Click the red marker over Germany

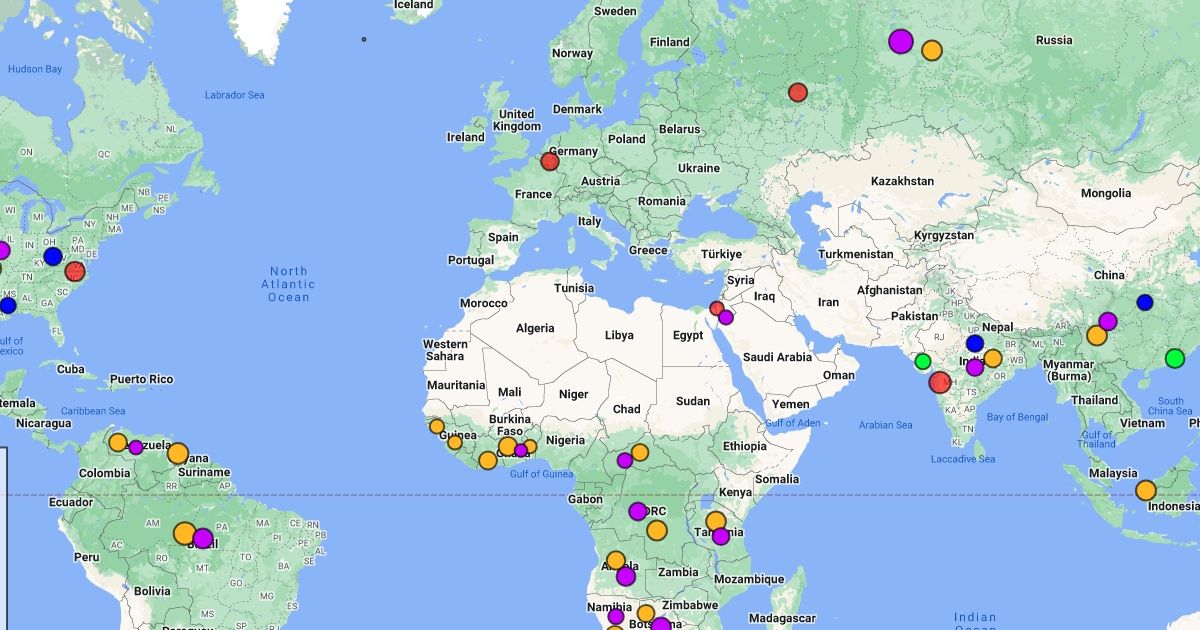tap(550, 161)
